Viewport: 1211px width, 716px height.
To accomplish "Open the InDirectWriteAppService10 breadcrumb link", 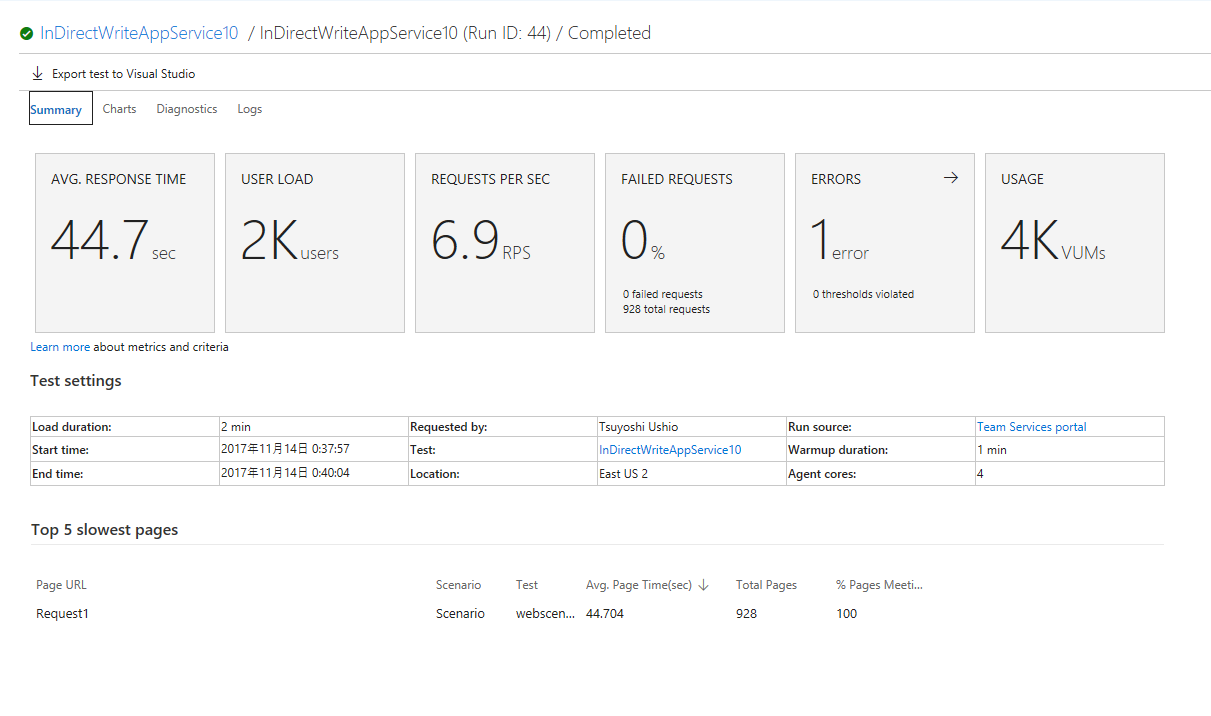I will [139, 33].
